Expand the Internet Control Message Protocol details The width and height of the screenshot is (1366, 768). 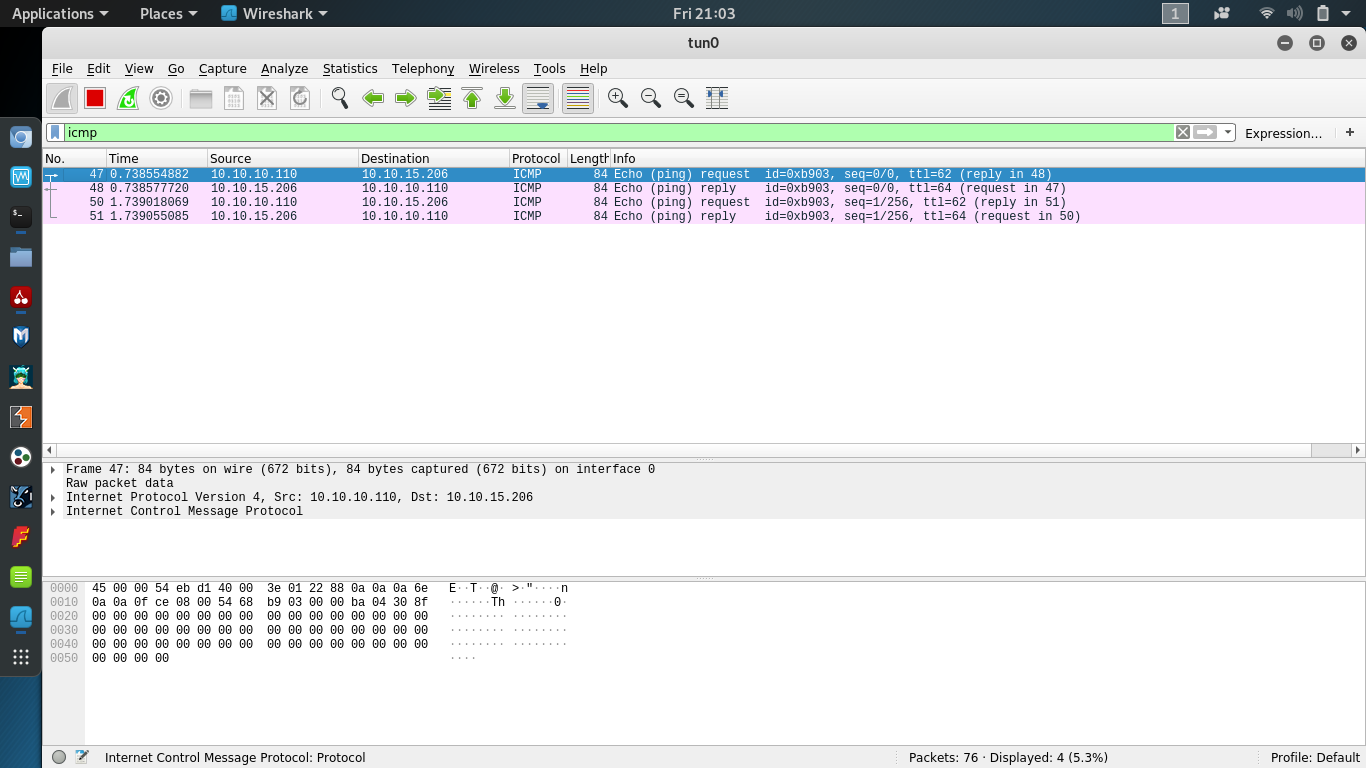coord(54,511)
